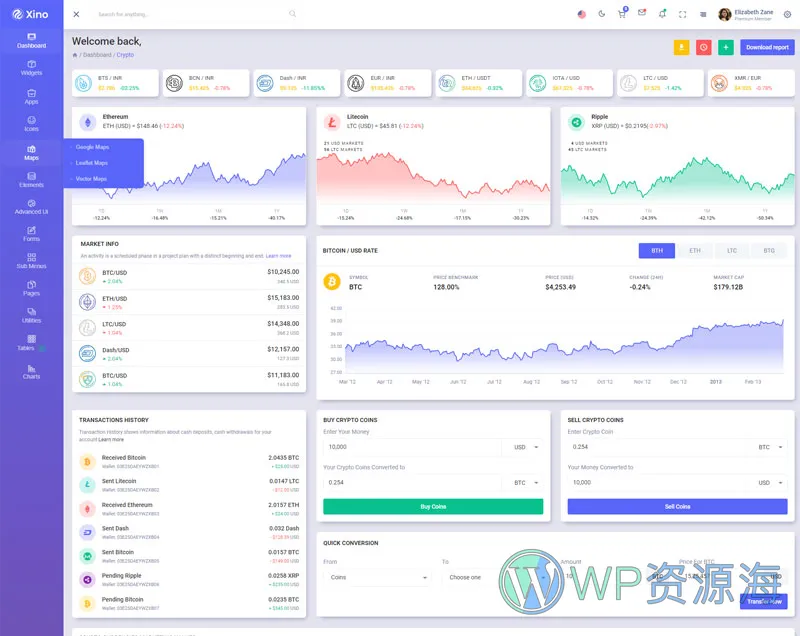
Task: Open the shopping cart icon
Action: tap(622, 14)
